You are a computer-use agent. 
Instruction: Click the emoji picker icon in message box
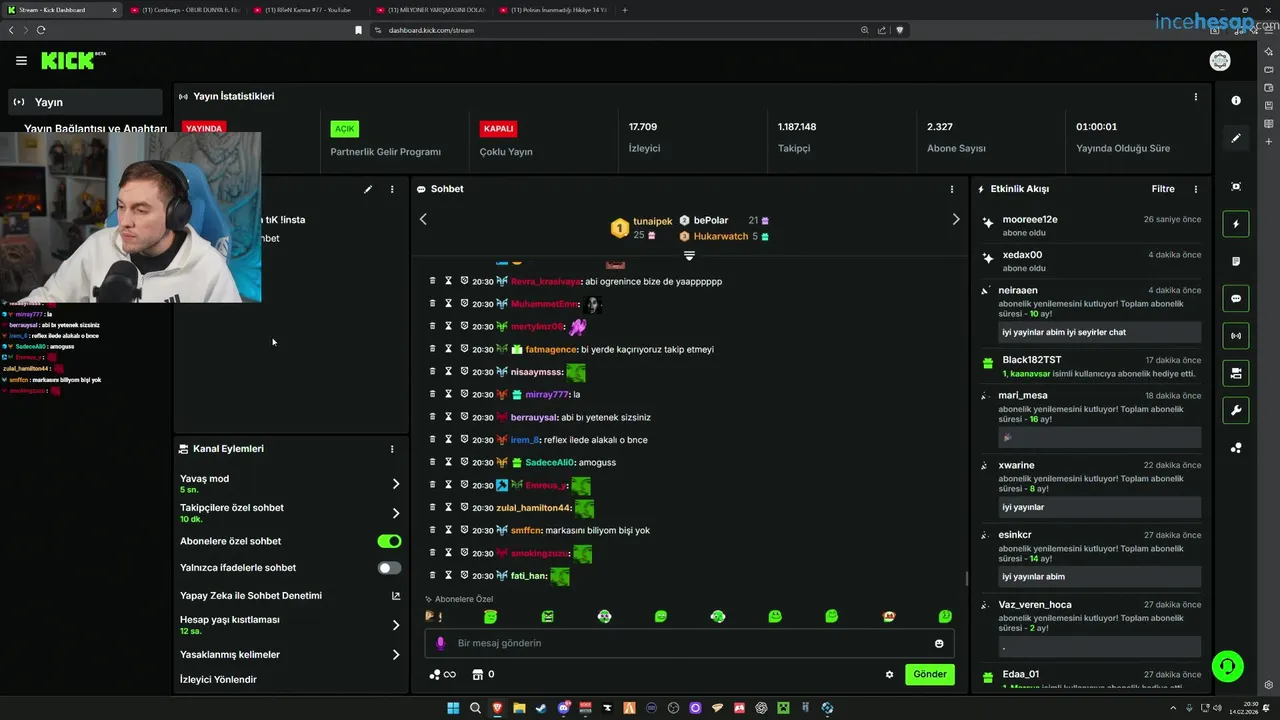click(x=939, y=643)
